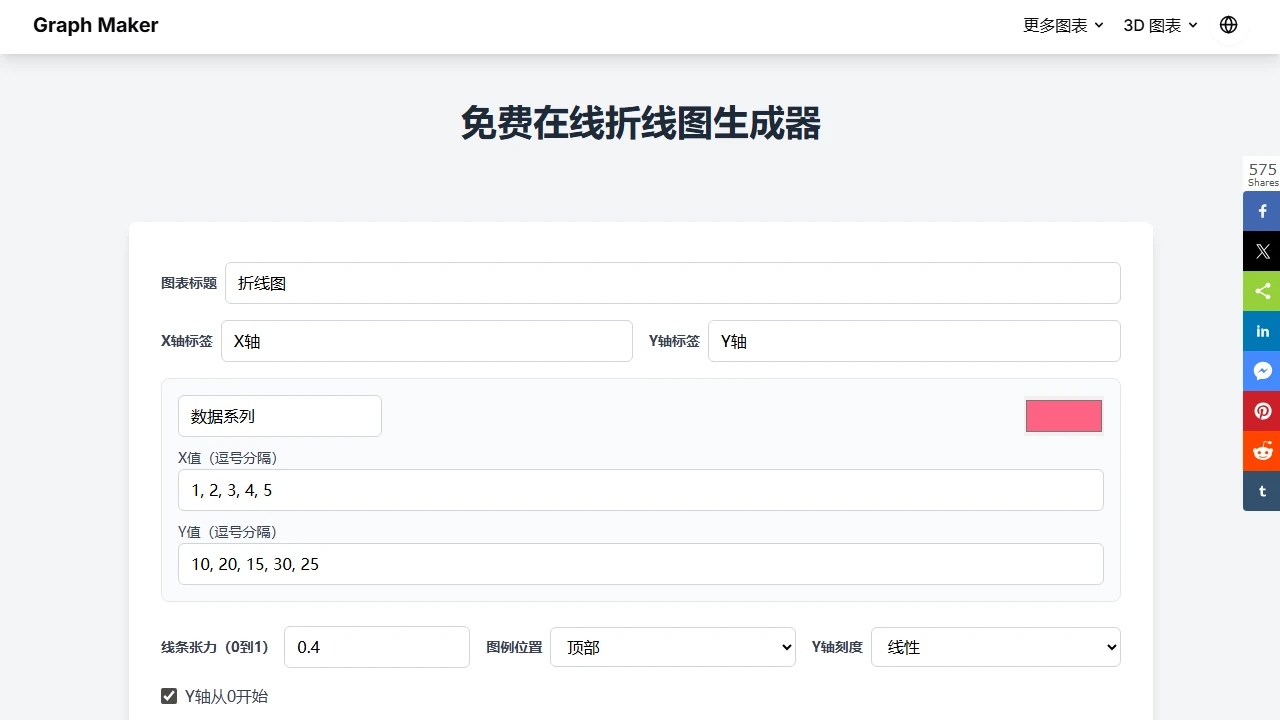The height and width of the screenshot is (720, 1280).
Task: Uncheck the Y轴从0开始 checkbox
Action: click(x=169, y=696)
